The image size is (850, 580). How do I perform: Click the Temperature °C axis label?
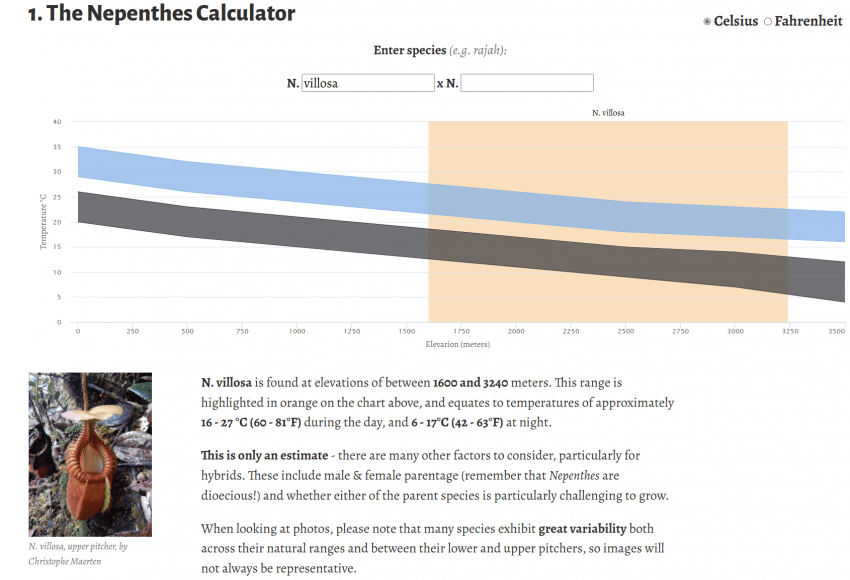click(x=43, y=222)
